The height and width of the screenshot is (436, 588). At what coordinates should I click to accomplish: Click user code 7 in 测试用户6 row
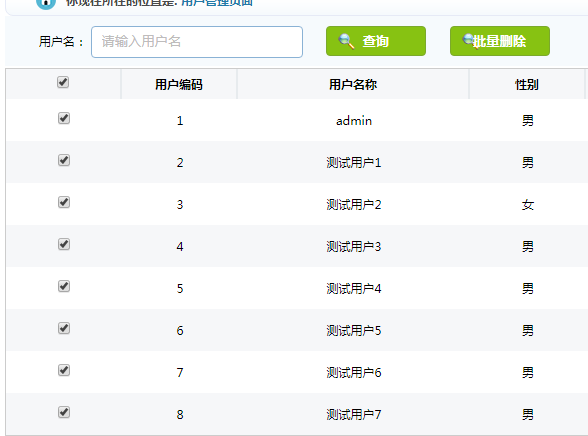tap(180, 373)
